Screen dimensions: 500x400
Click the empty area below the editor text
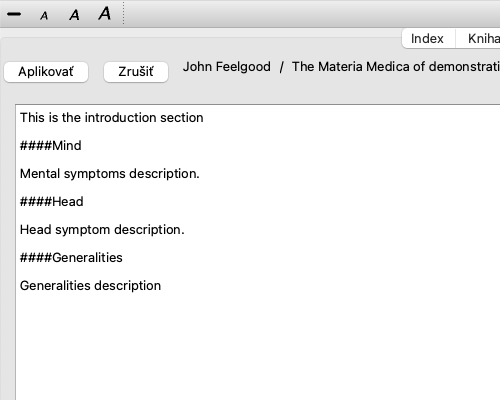coord(257,347)
